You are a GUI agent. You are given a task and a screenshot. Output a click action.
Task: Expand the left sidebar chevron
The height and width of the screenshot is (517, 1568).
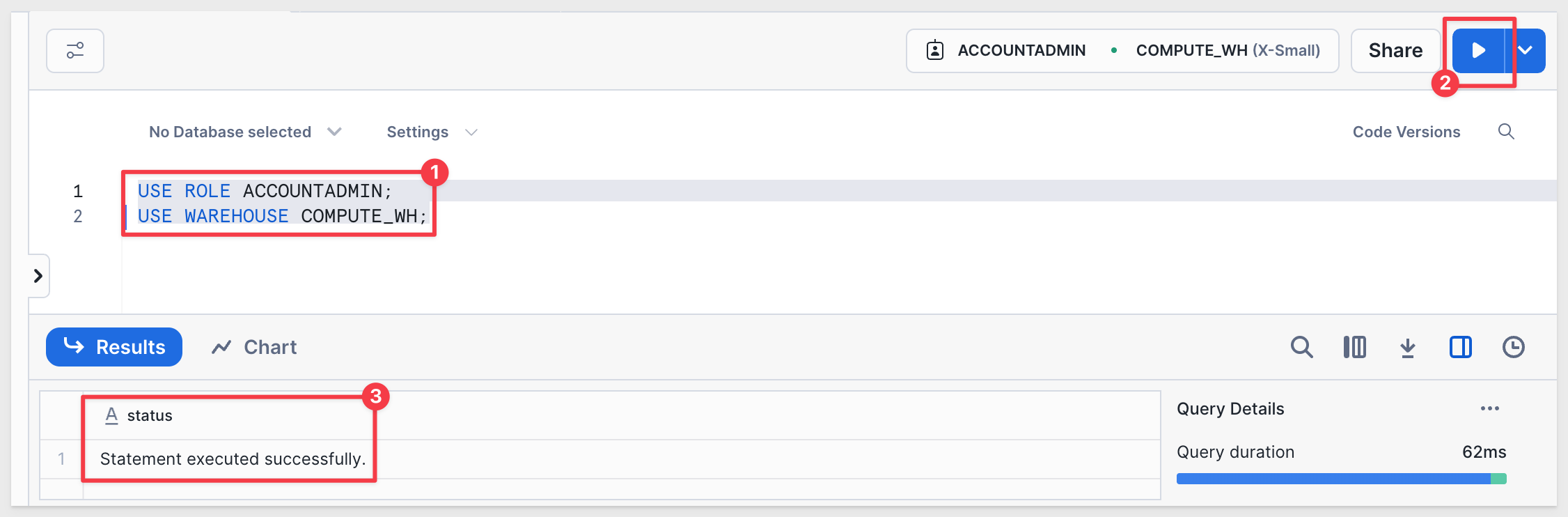click(38, 276)
